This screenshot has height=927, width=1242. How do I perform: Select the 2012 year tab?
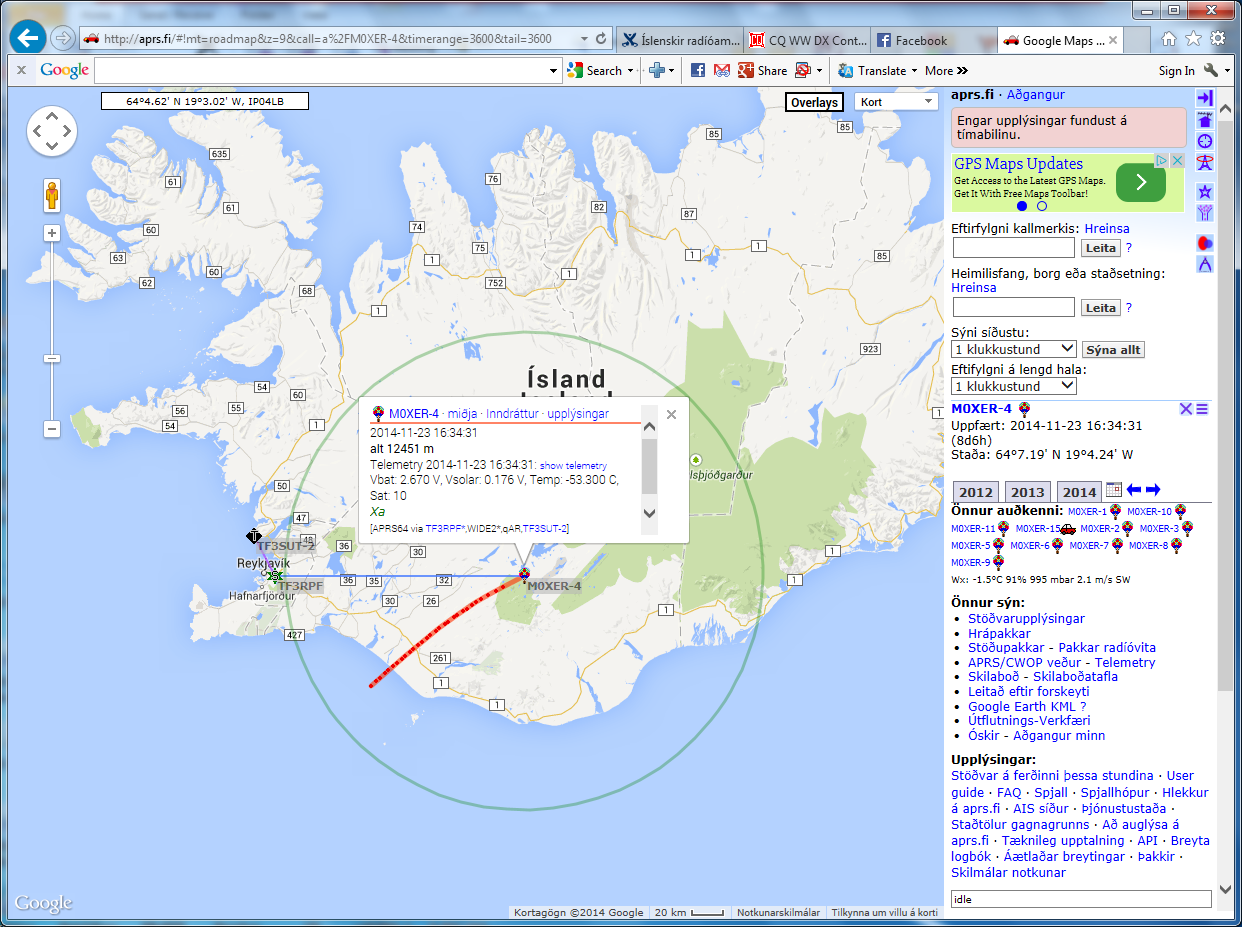tap(976, 492)
